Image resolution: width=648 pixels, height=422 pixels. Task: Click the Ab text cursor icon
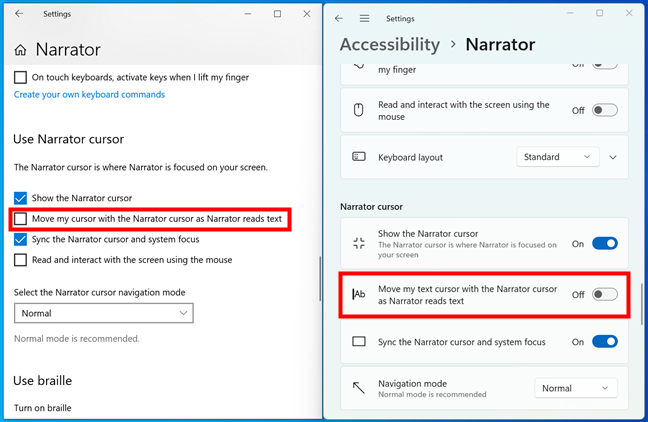(x=359, y=294)
